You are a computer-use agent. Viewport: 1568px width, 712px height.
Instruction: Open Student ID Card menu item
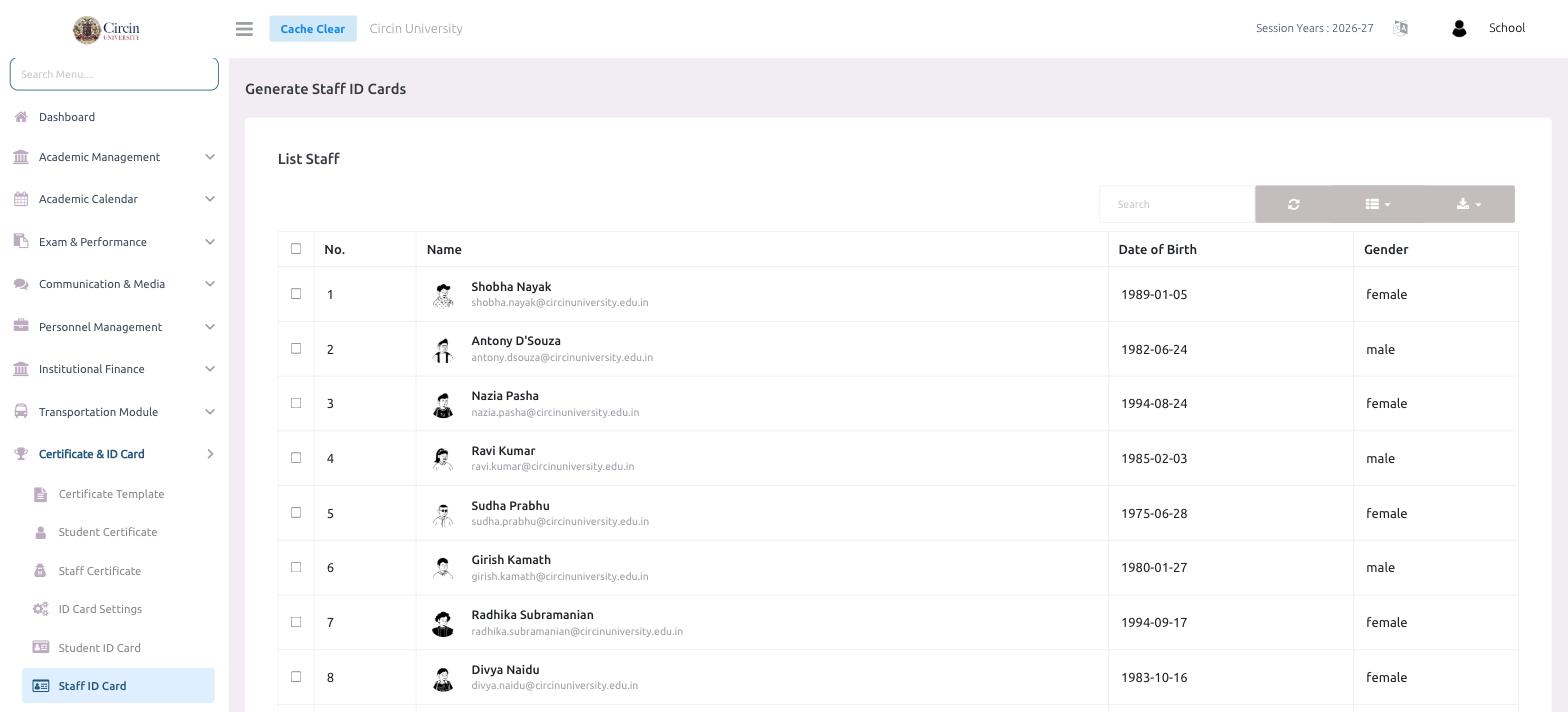click(x=99, y=648)
